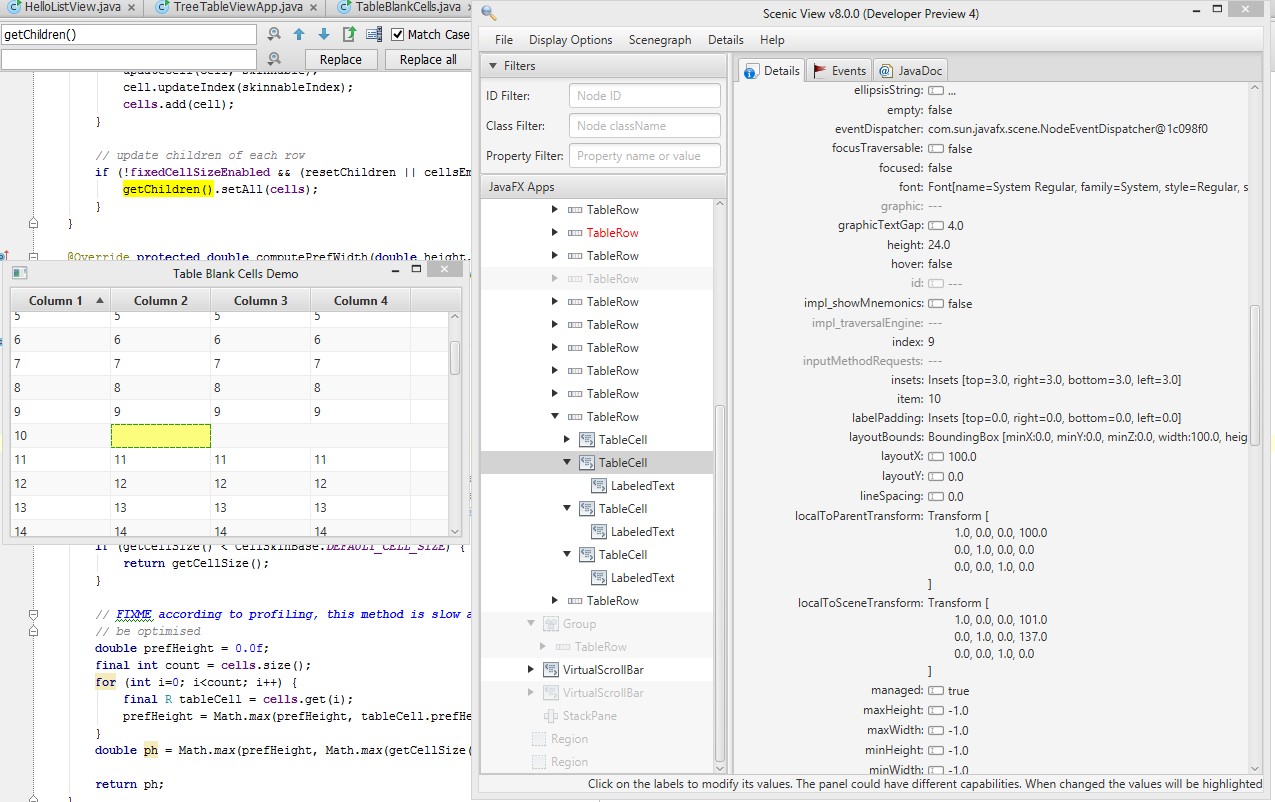Toggle the focusTraversable property value
This screenshot has width=1275, height=802.
click(x=936, y=149)
